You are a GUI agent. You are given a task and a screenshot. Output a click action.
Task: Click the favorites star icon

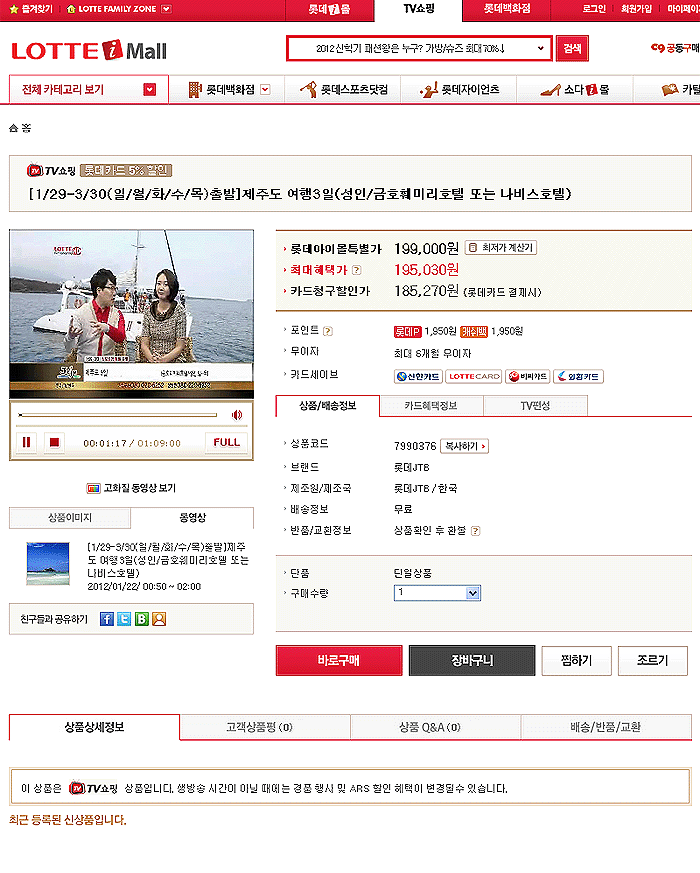click(x=14, y=9)
